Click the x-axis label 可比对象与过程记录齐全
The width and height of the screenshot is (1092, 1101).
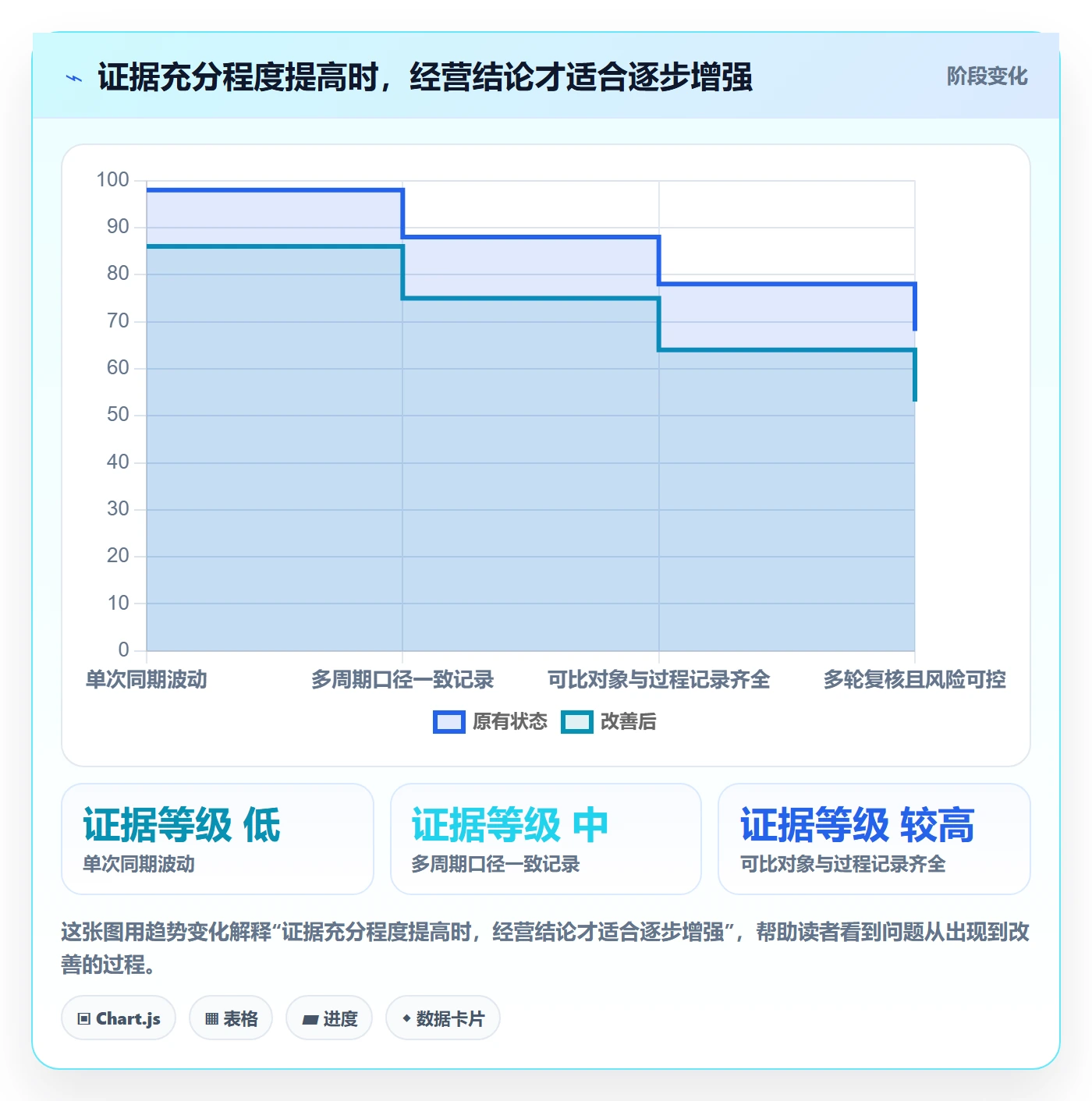tap(658, 680)
